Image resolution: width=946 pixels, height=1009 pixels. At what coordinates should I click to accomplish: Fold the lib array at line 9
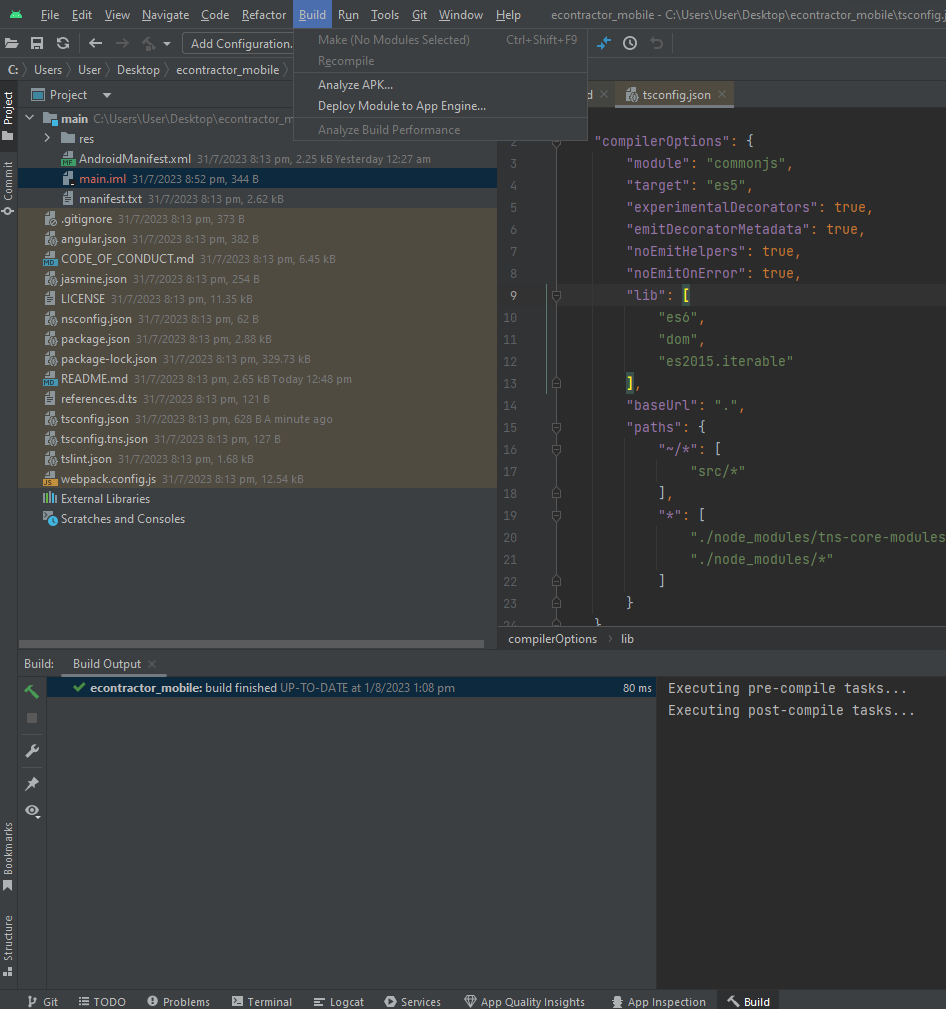tap(557, 295)
